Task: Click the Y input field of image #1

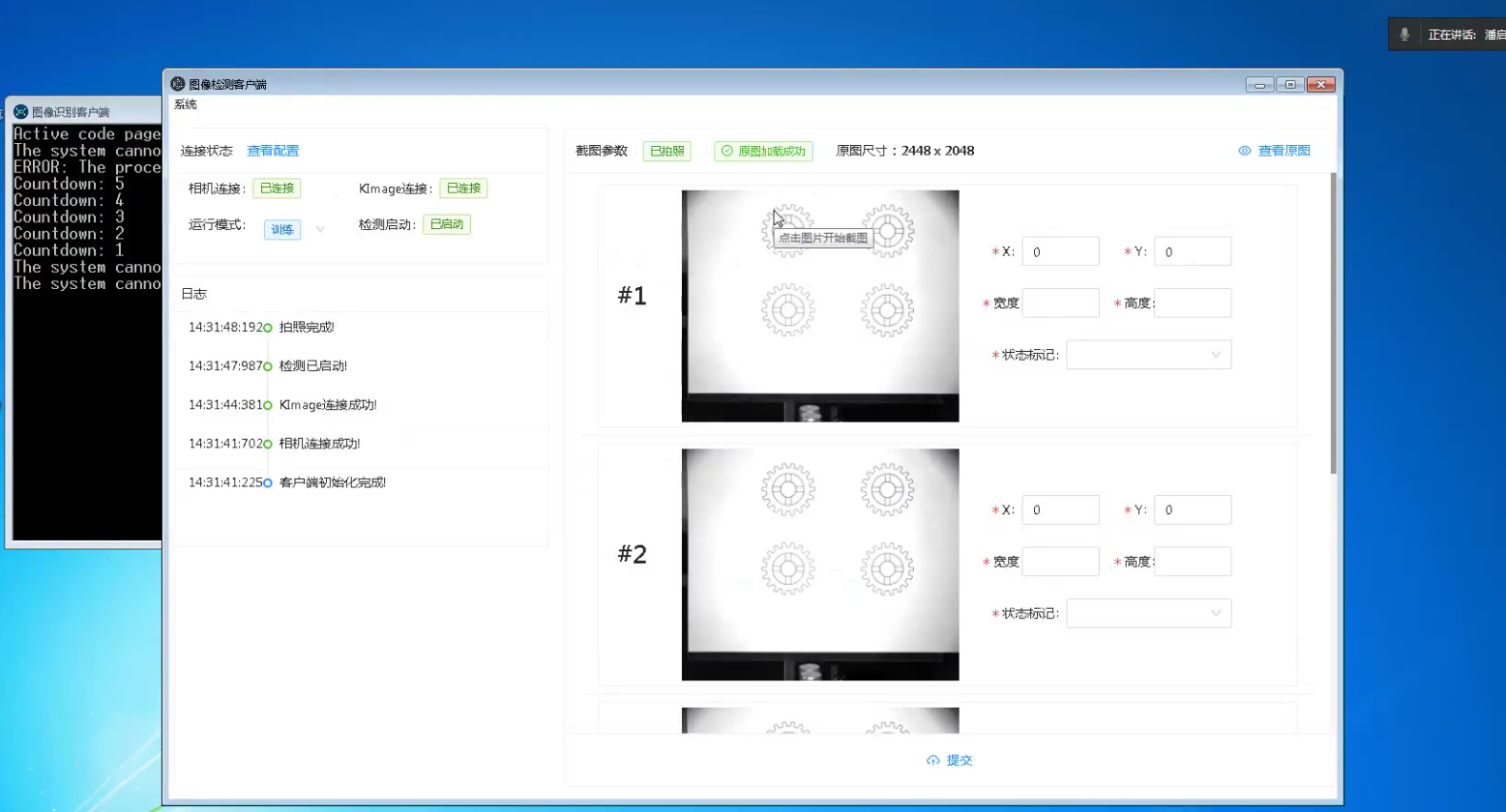Action: coord(1193,251)
